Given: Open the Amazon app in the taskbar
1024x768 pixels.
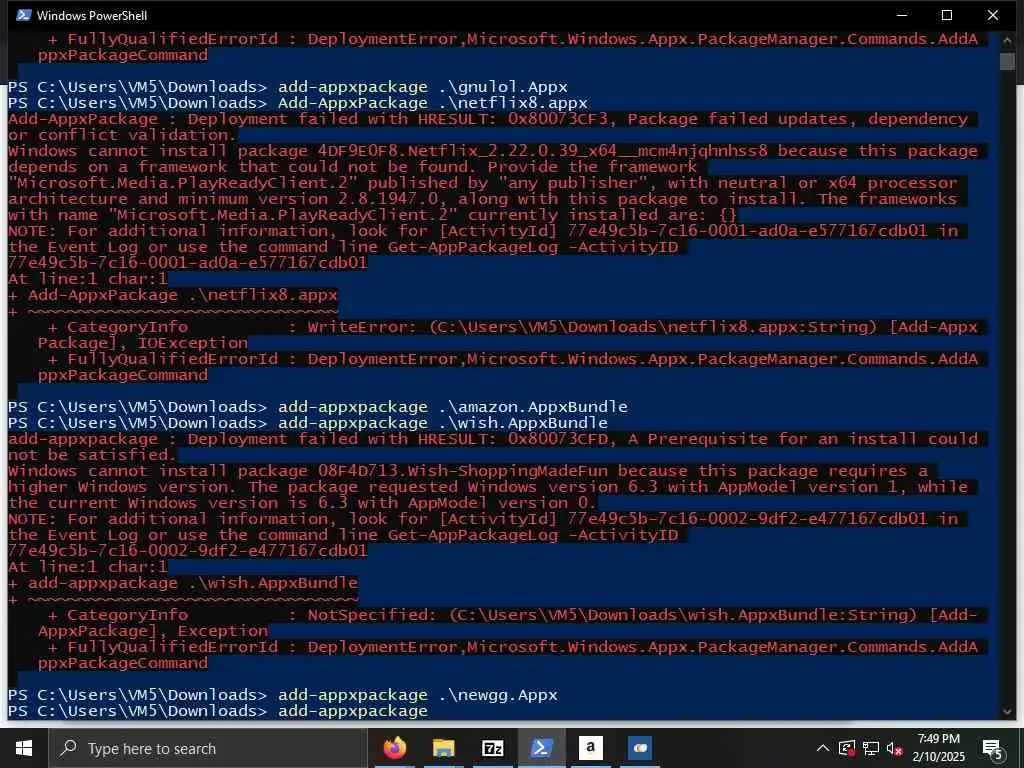Looking at the screenshot, I should 590,748.
